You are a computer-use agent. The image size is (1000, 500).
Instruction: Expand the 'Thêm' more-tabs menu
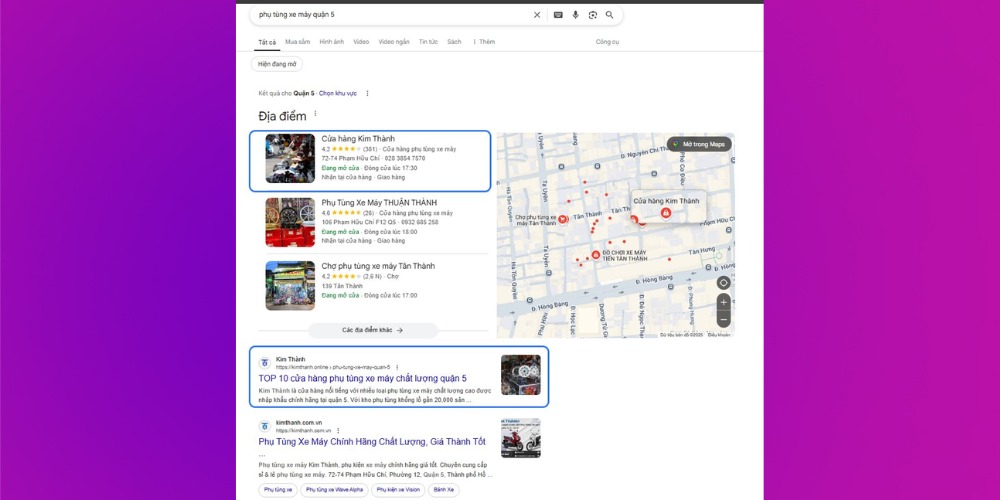pyautogui.click(x=484, y=42)
